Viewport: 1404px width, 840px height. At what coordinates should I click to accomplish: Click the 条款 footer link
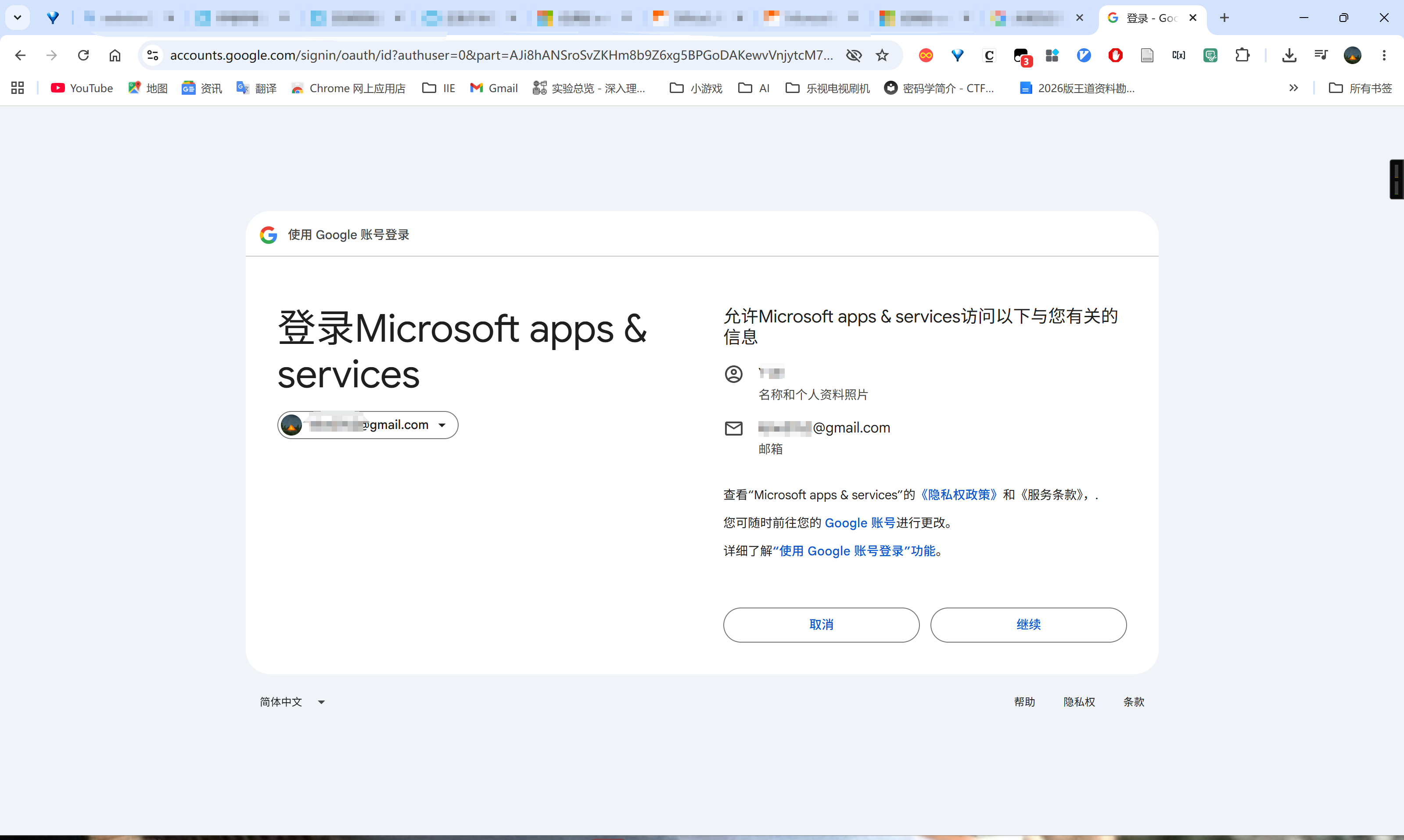coord(1134,702)
